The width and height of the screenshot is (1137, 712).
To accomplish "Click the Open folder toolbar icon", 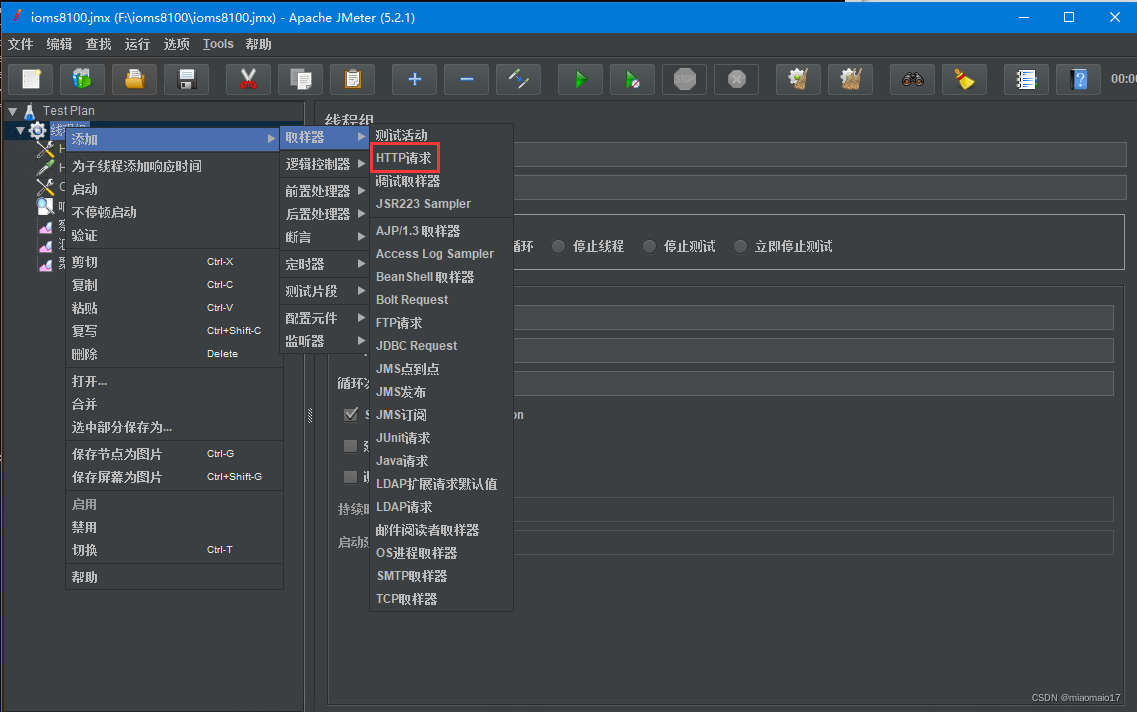I will 134,79.
